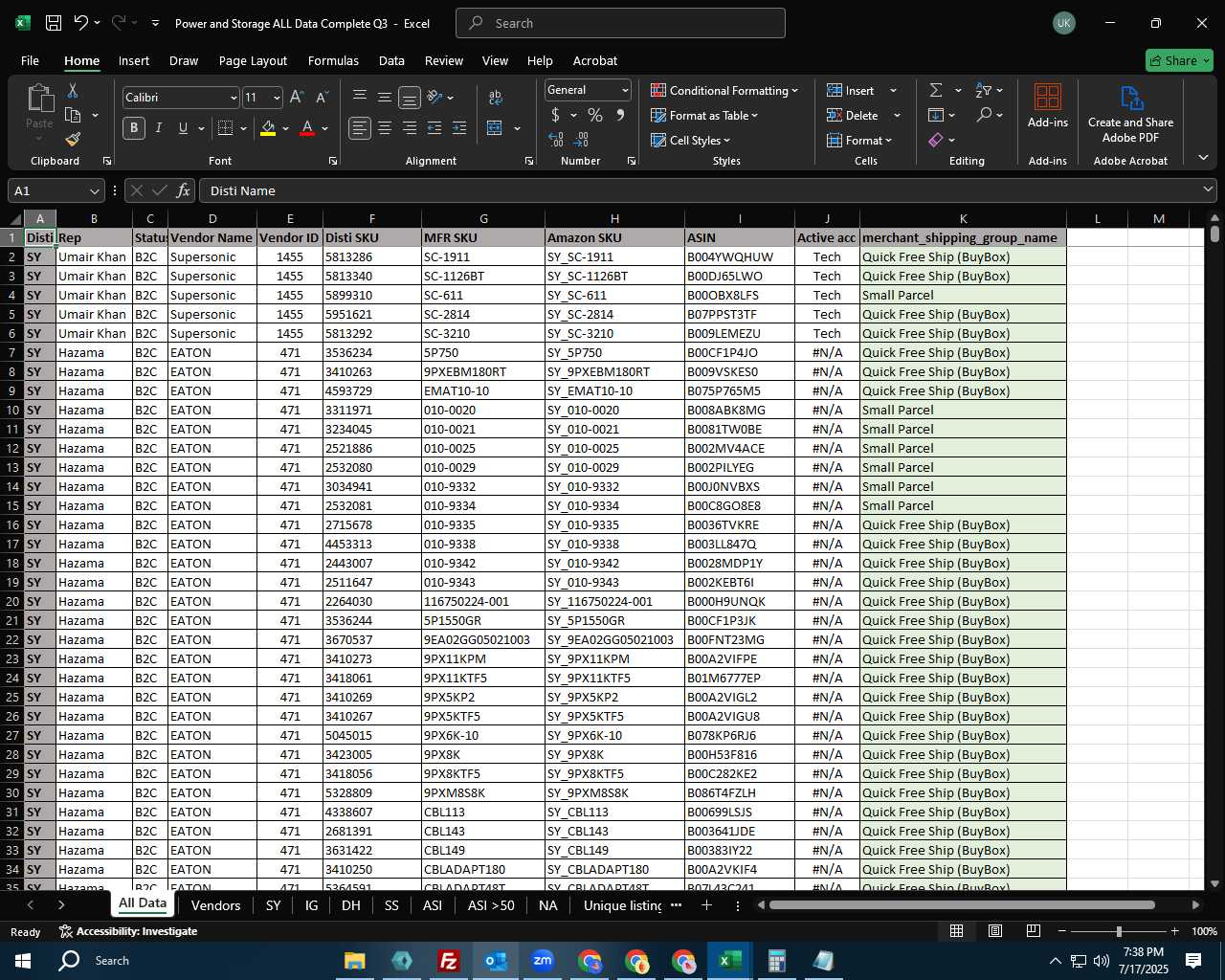Click the UK account avatar
This screenshot has width=1225, height=980.
click(1063, 23)
